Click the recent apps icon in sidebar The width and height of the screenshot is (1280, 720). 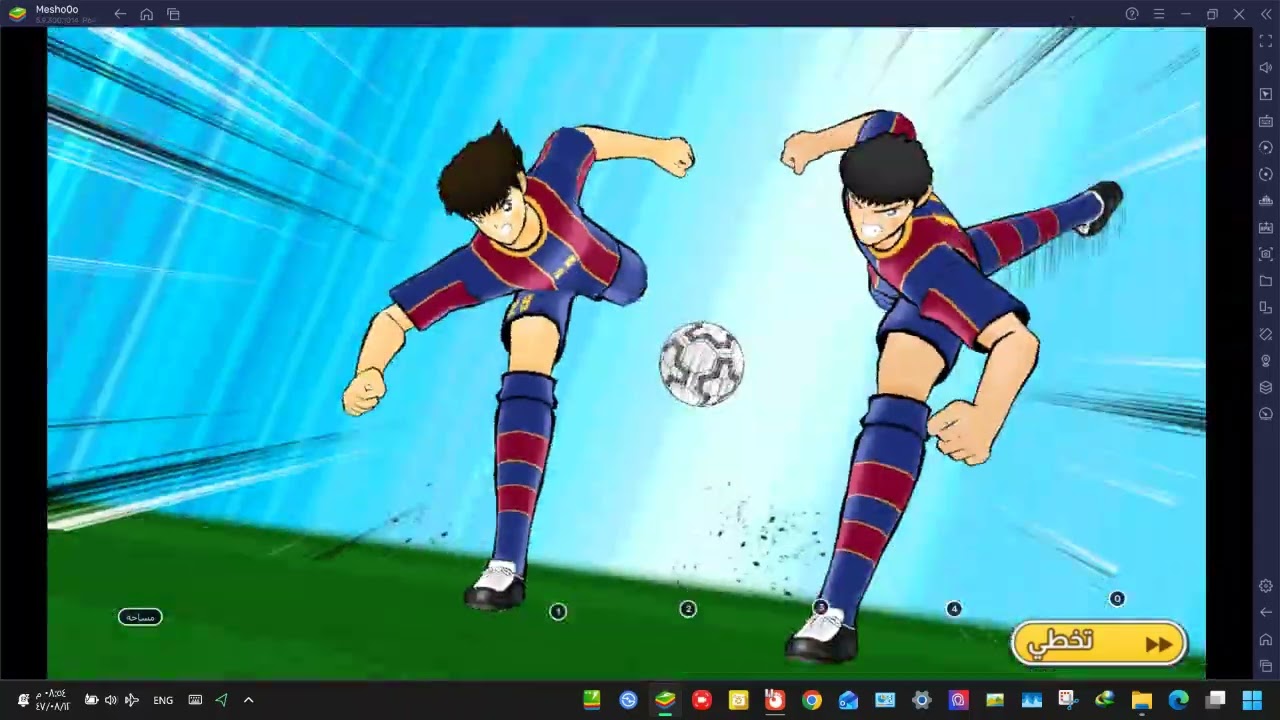tap(1266, 666)
